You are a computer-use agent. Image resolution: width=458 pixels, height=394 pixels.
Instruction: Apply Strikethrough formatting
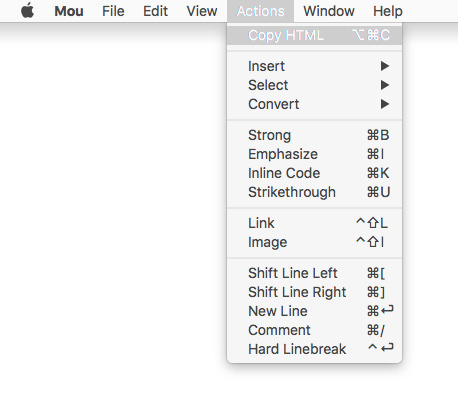(x=314, y=192)
